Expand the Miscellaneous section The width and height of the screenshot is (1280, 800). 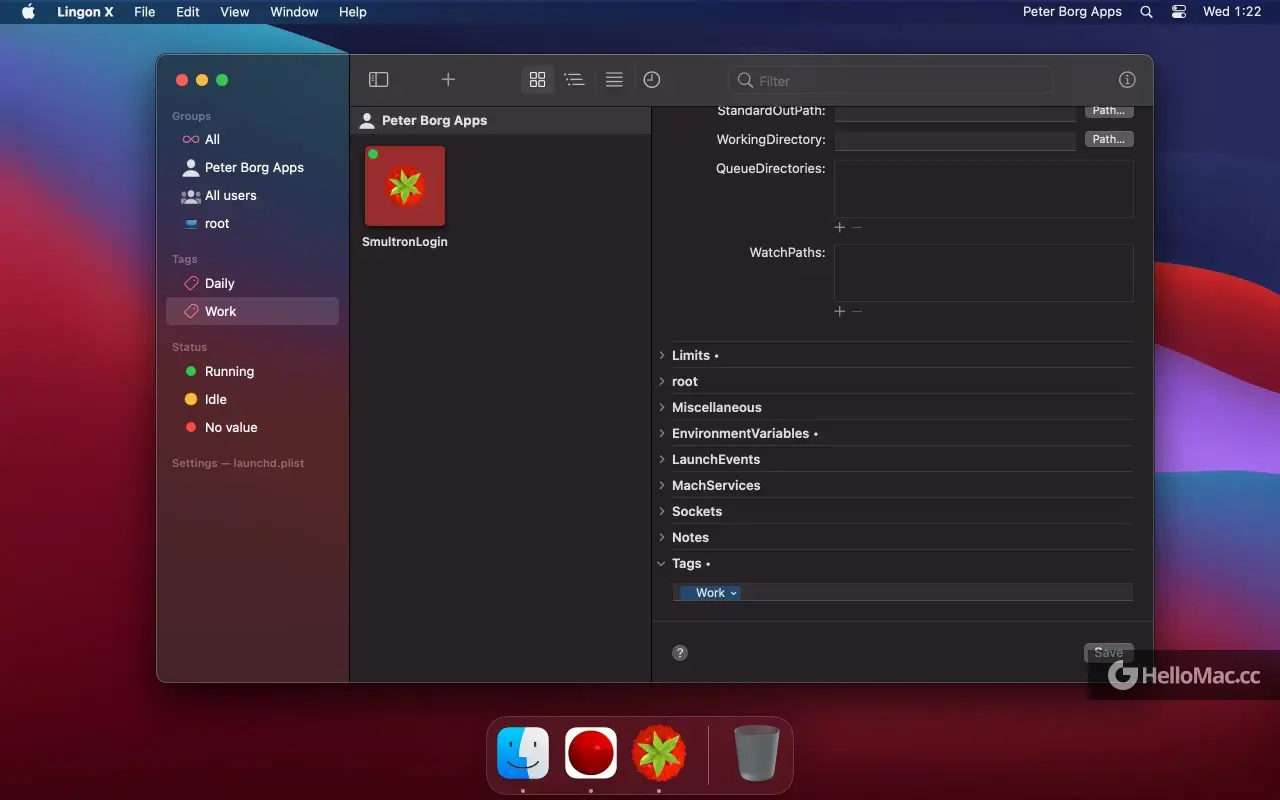(662, 407)
